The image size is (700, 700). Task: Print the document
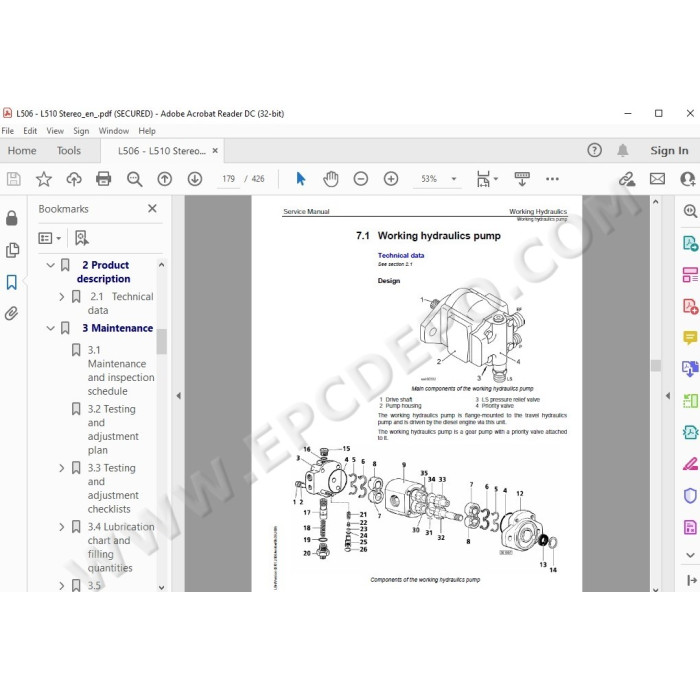pyautogui.click(x=104, y=179)
